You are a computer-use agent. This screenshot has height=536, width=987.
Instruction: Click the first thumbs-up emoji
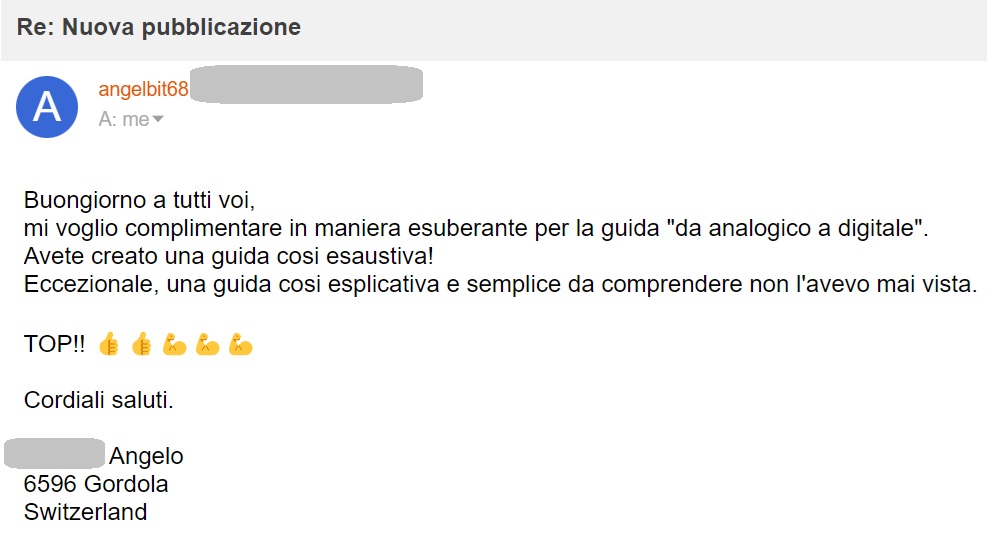[x=109, y=346]
